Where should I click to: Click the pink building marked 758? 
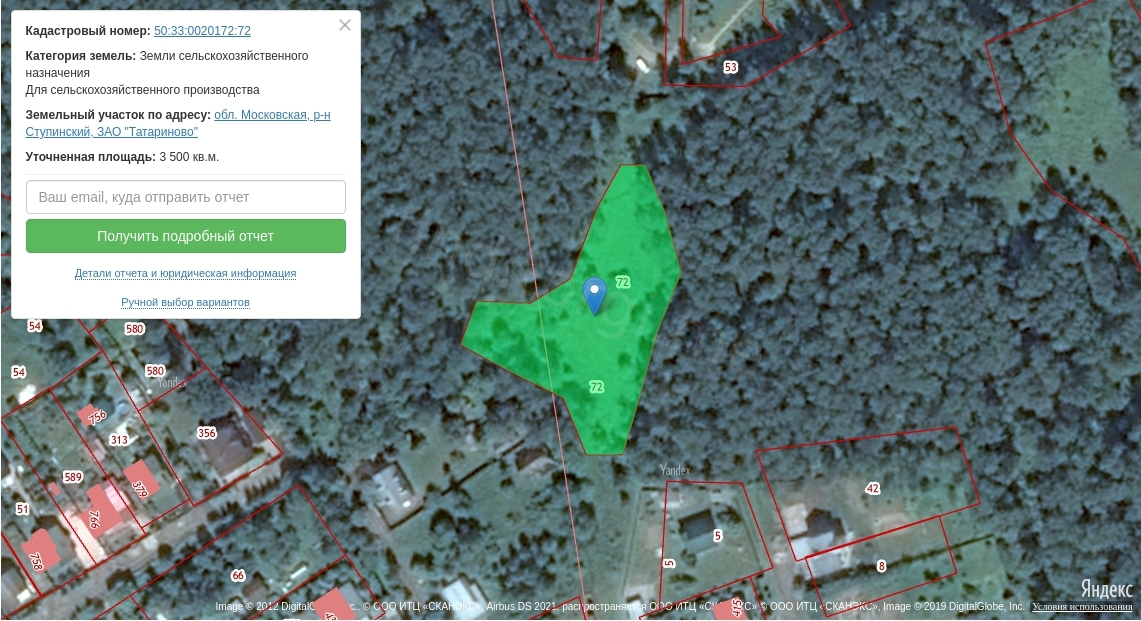click(37, 558)
